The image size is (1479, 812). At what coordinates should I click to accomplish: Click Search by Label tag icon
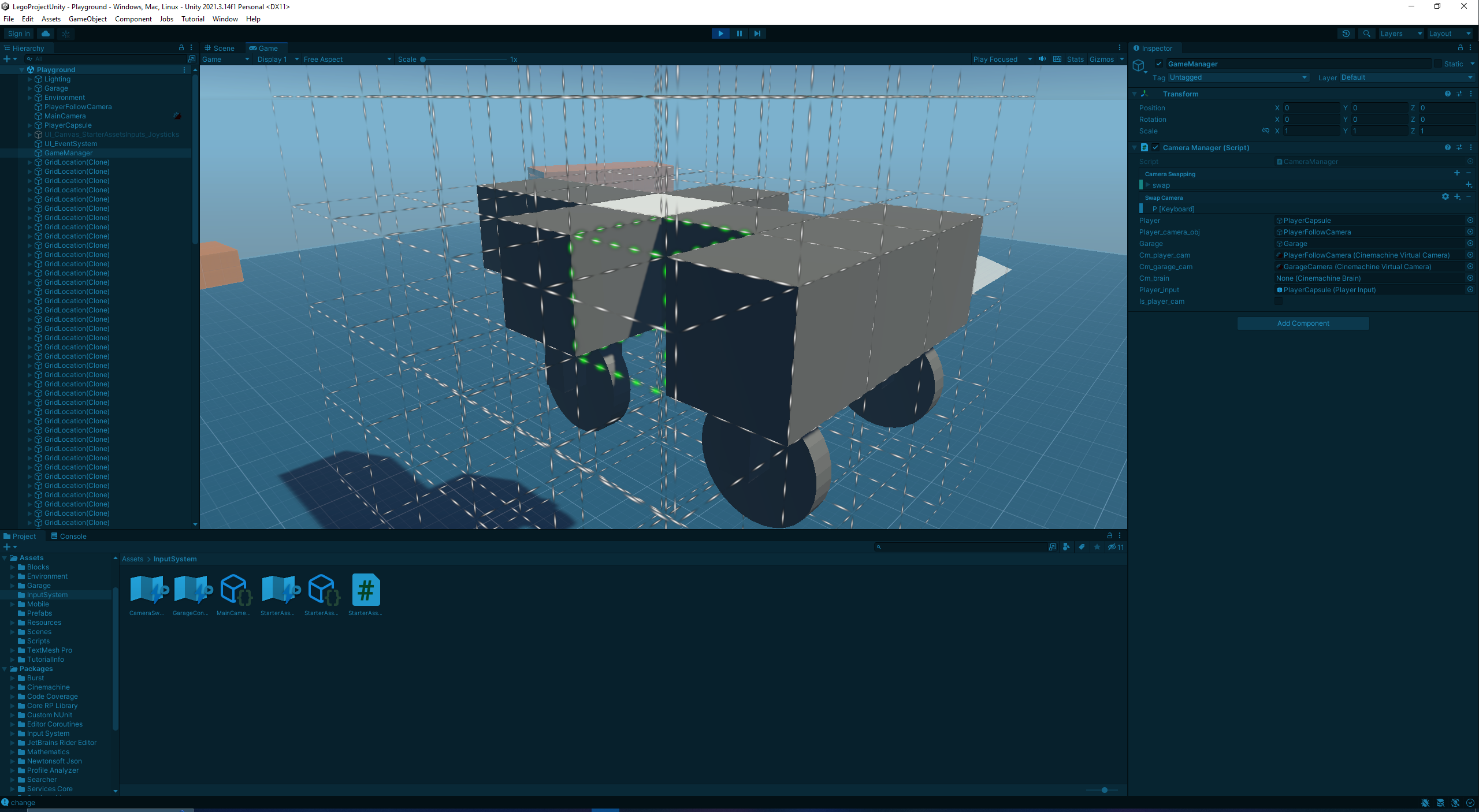point(1082,547)
